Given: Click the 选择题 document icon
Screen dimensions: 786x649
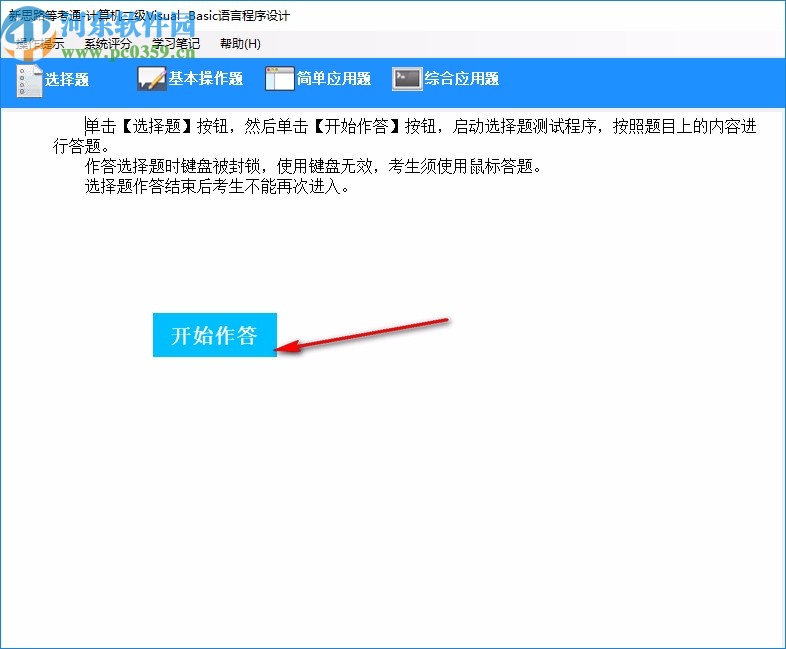Looking at the screenshot, I should [29, 80].
